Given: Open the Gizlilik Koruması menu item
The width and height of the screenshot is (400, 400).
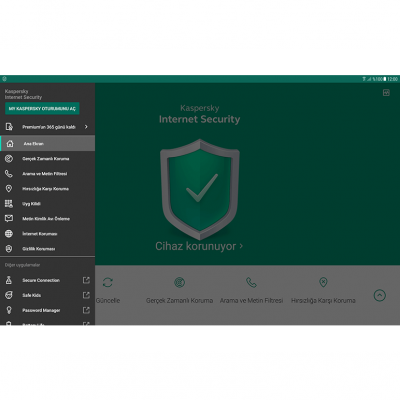Looking at the screenshot, I should (x=47, y=249).
